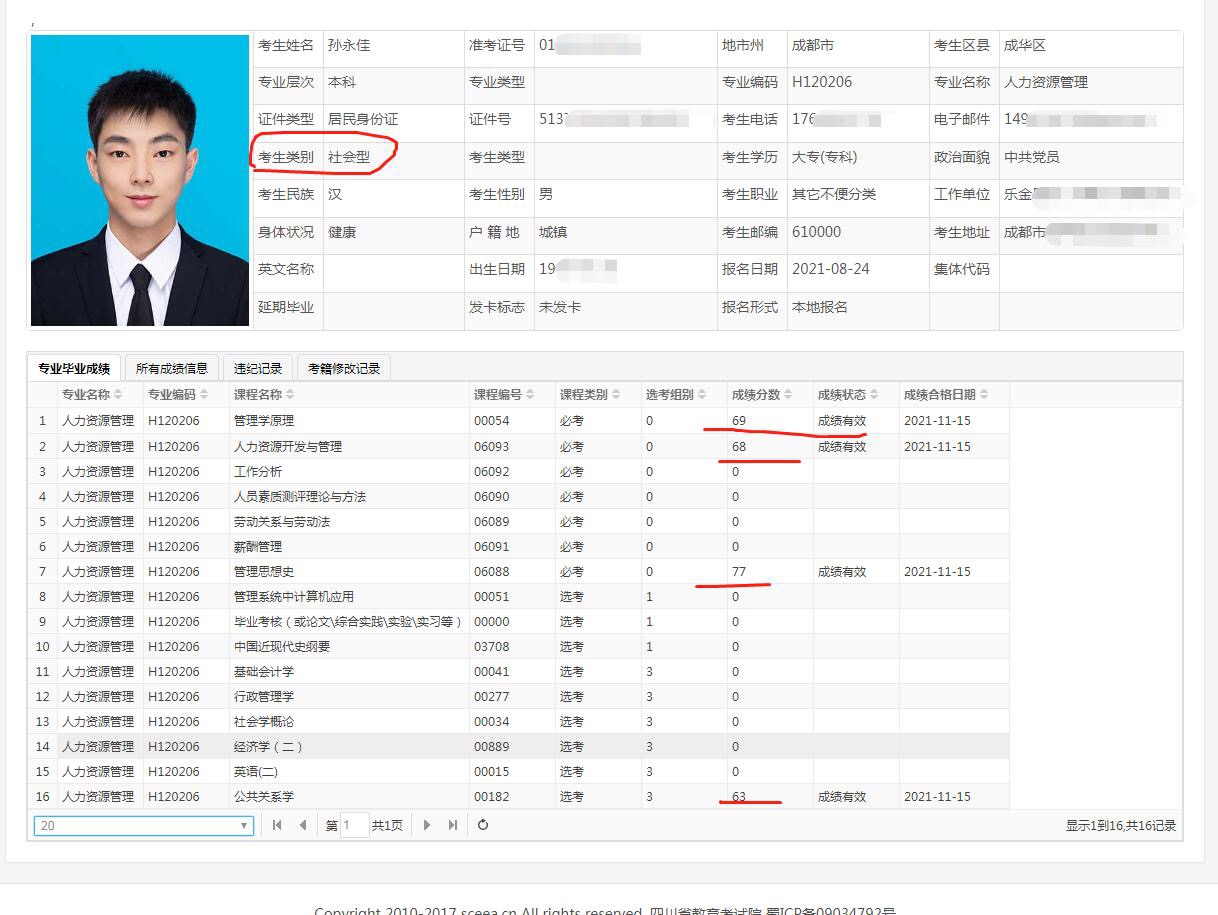
Task: Sort by 专业编码 column sort arrows
Action: 205,395
